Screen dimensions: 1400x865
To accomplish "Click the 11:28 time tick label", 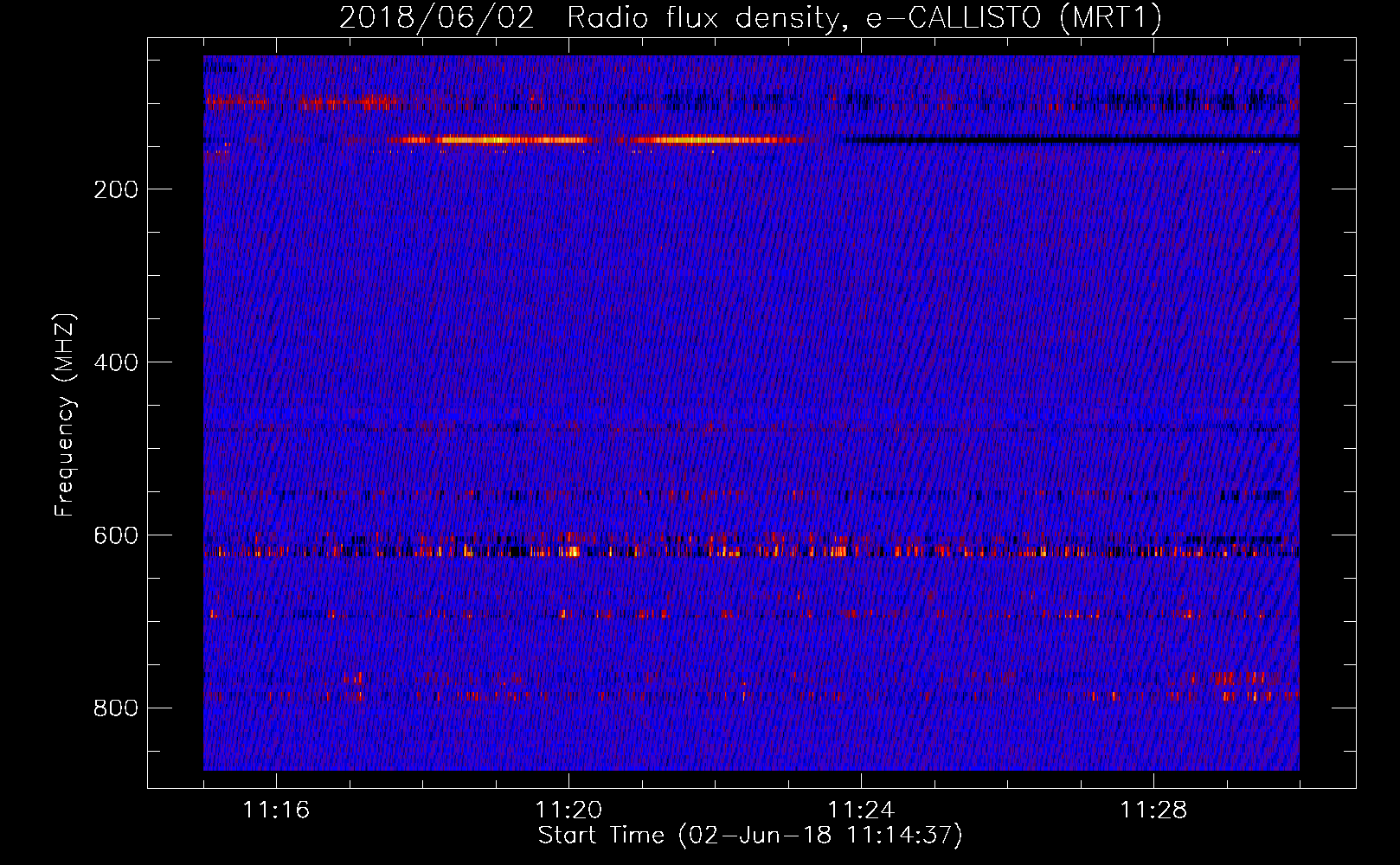I will tap(1153, 810).
